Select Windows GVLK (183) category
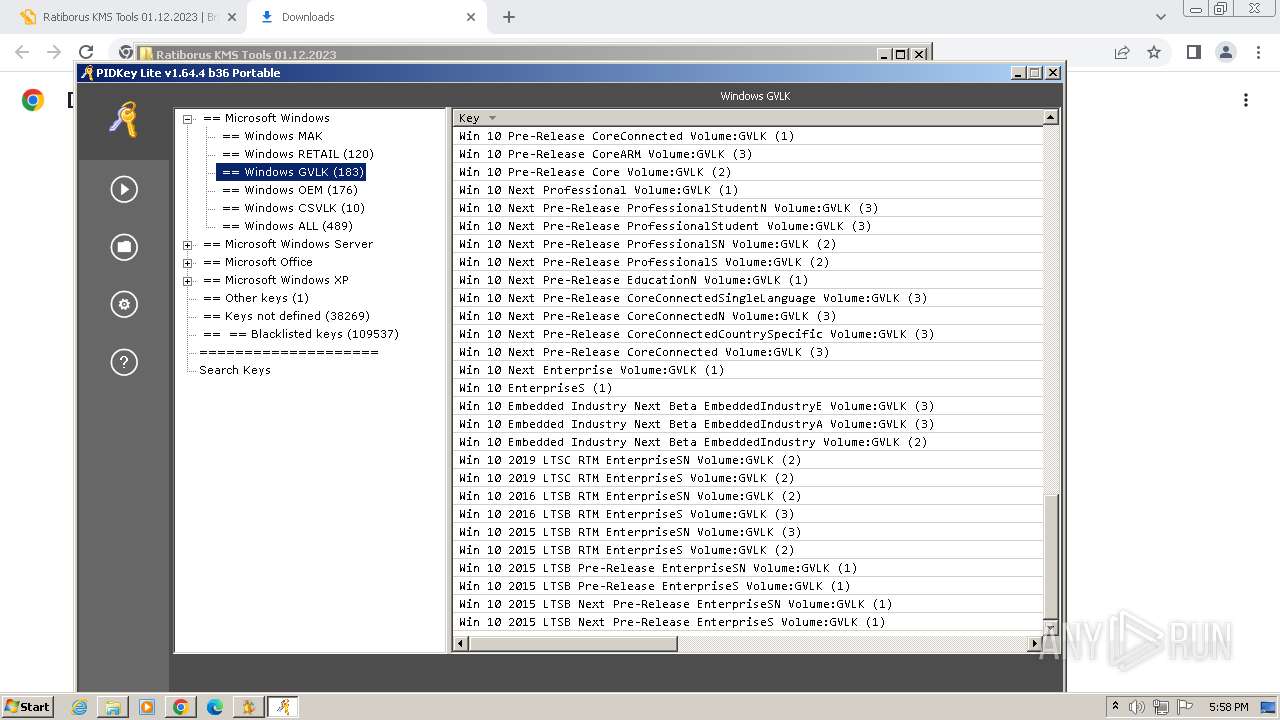The height and width of the screenshot is (720, 1280). [x=291, y=172]
